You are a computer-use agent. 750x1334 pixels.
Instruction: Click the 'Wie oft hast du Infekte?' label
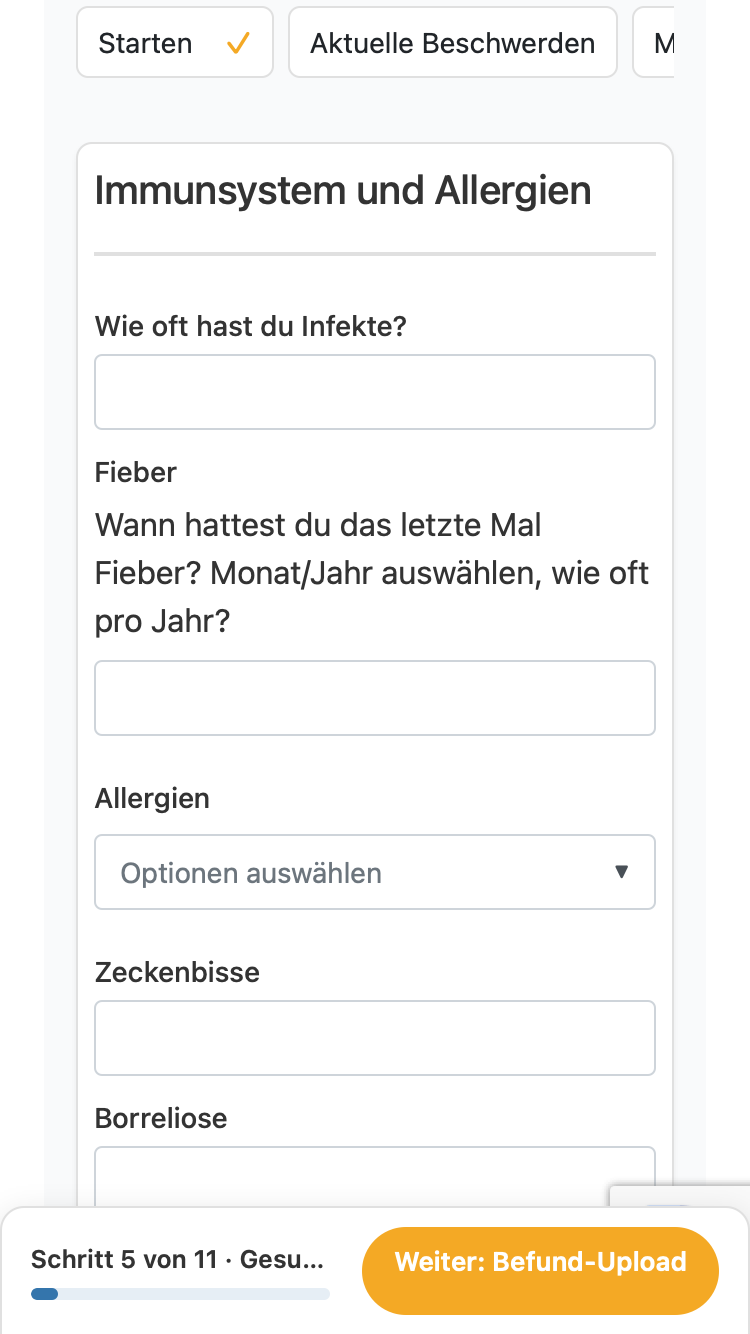(251, 326)
